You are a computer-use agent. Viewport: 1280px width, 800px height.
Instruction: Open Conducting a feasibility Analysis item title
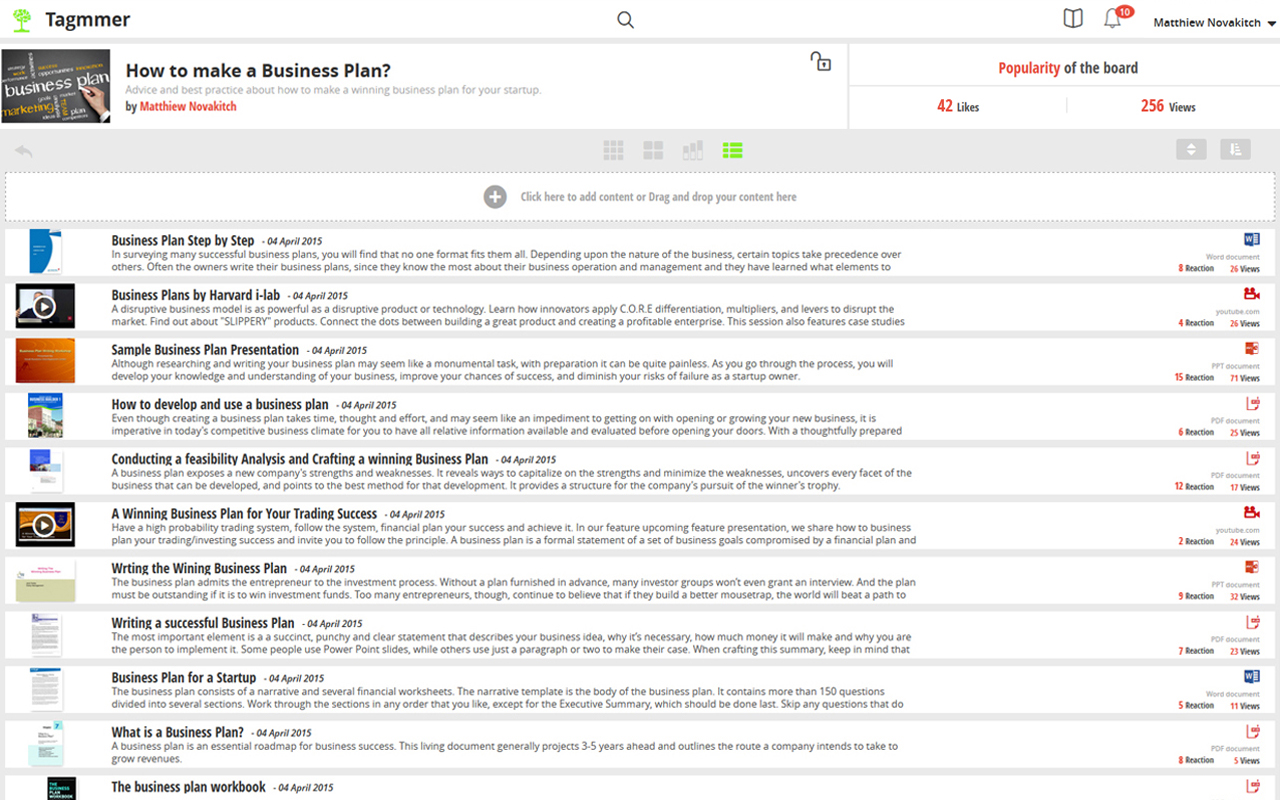click(x=300, y=459)
